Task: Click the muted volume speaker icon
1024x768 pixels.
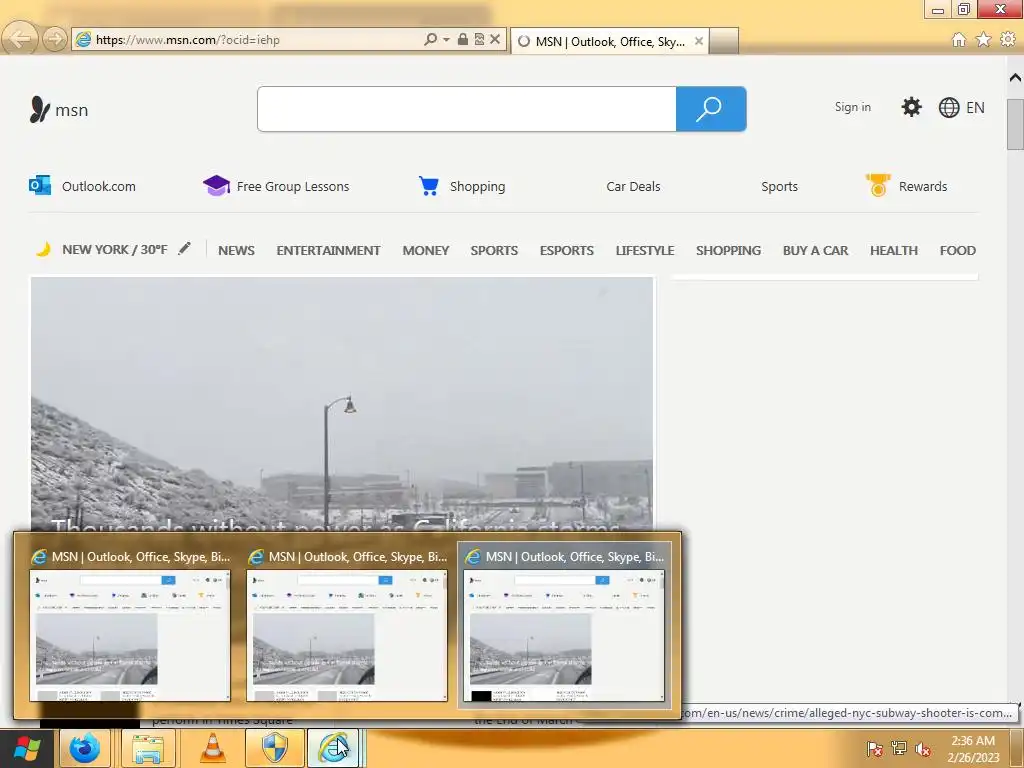Action: pyautogui.click(x=923, y=748)
